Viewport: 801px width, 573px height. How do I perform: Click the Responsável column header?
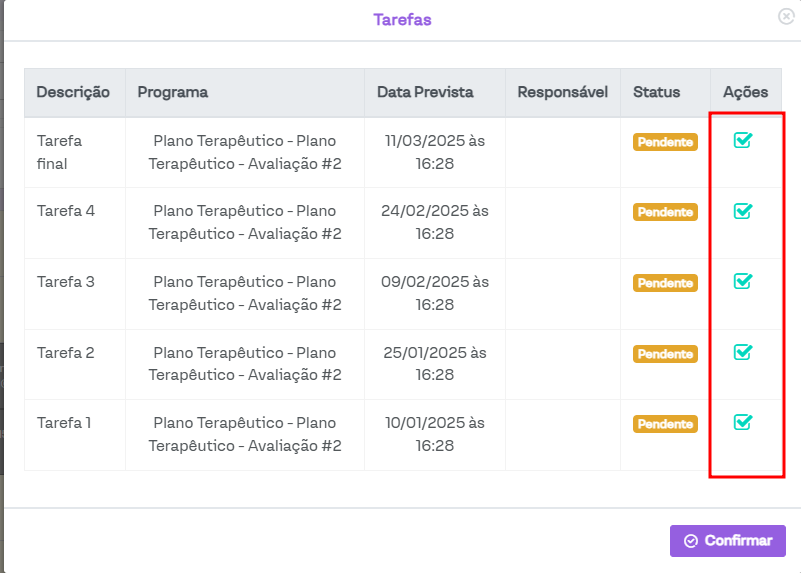point(563,92)
